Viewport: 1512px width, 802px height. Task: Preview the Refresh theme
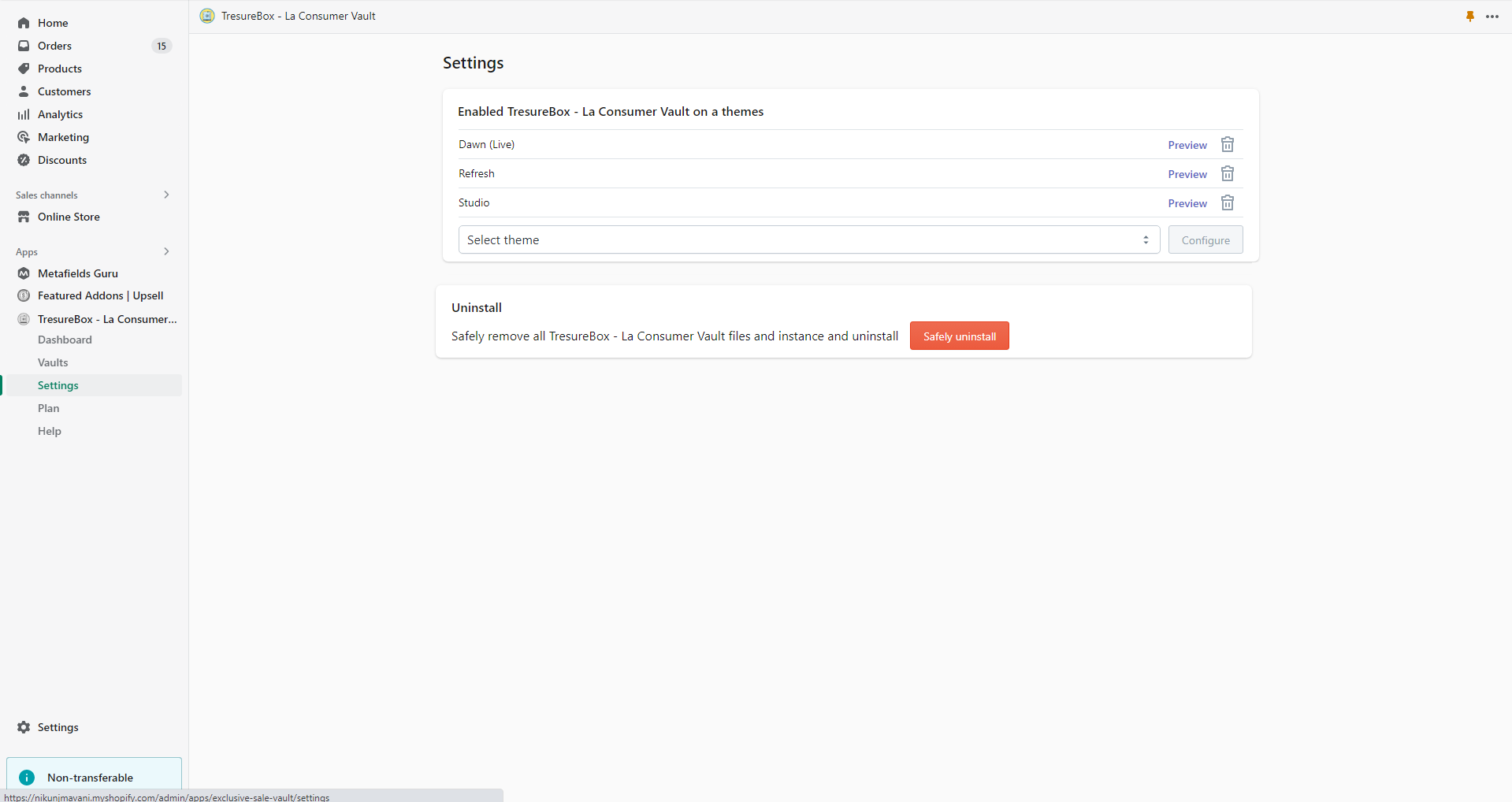[1187, 174]
